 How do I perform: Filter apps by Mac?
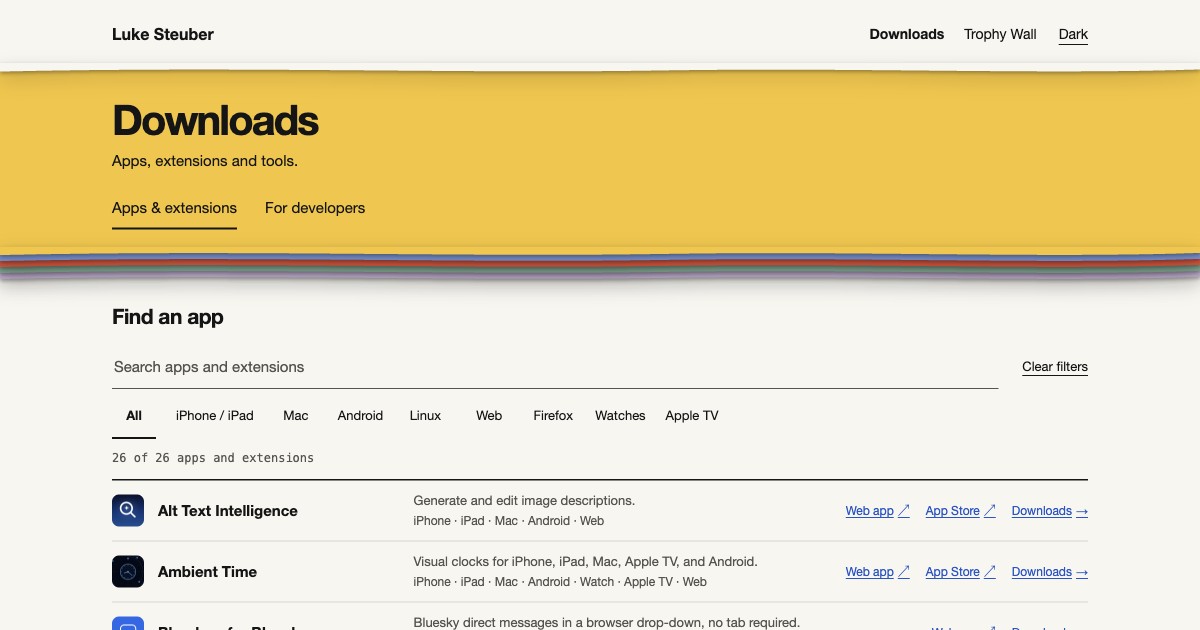[x=296, y=415]
